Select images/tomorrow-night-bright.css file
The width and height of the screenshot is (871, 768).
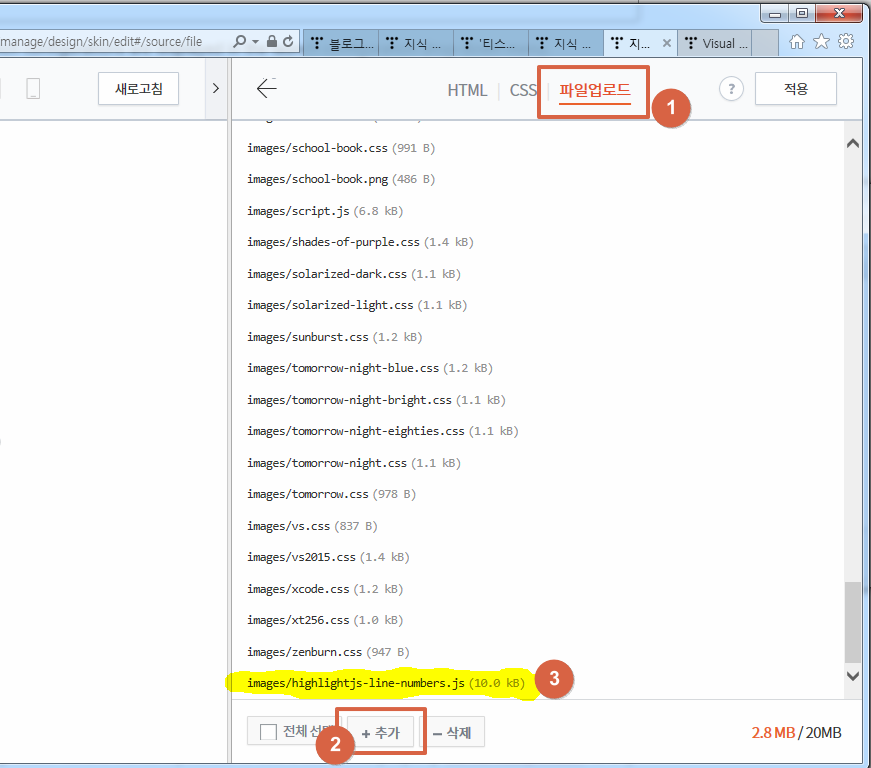(376, 400)
